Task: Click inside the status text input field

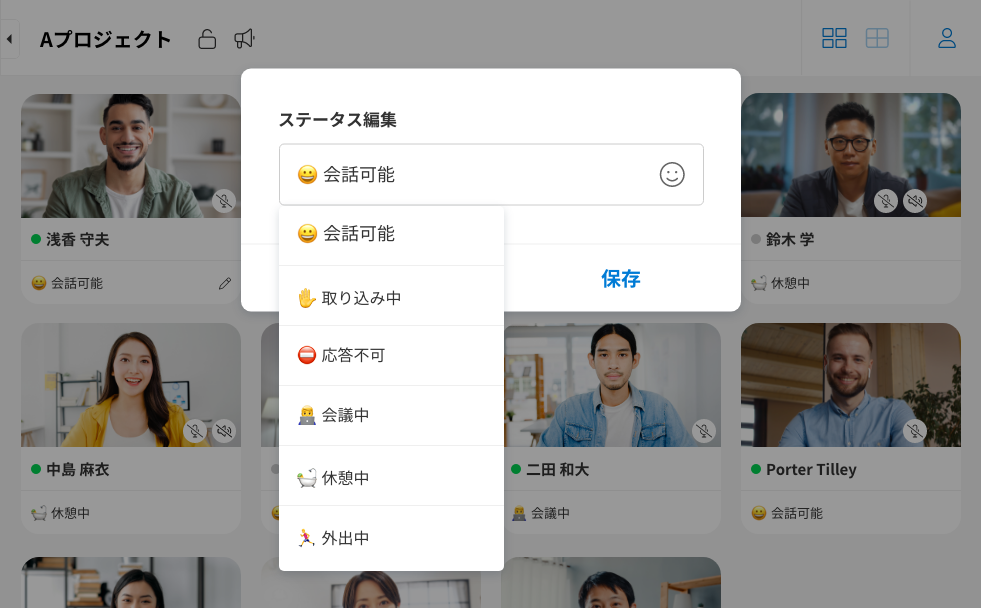Action: (x=450, y=174)
